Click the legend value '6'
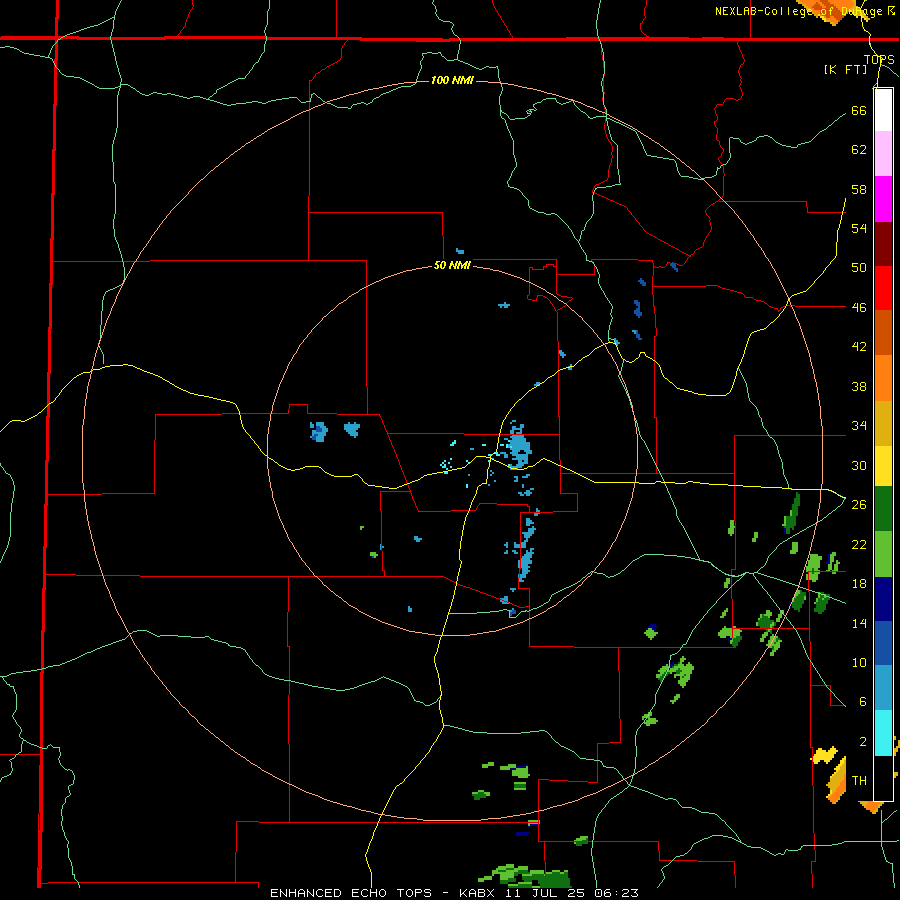The width and height of the screenshot is (900, 900). pyautogui.click(x=863, y=701)
